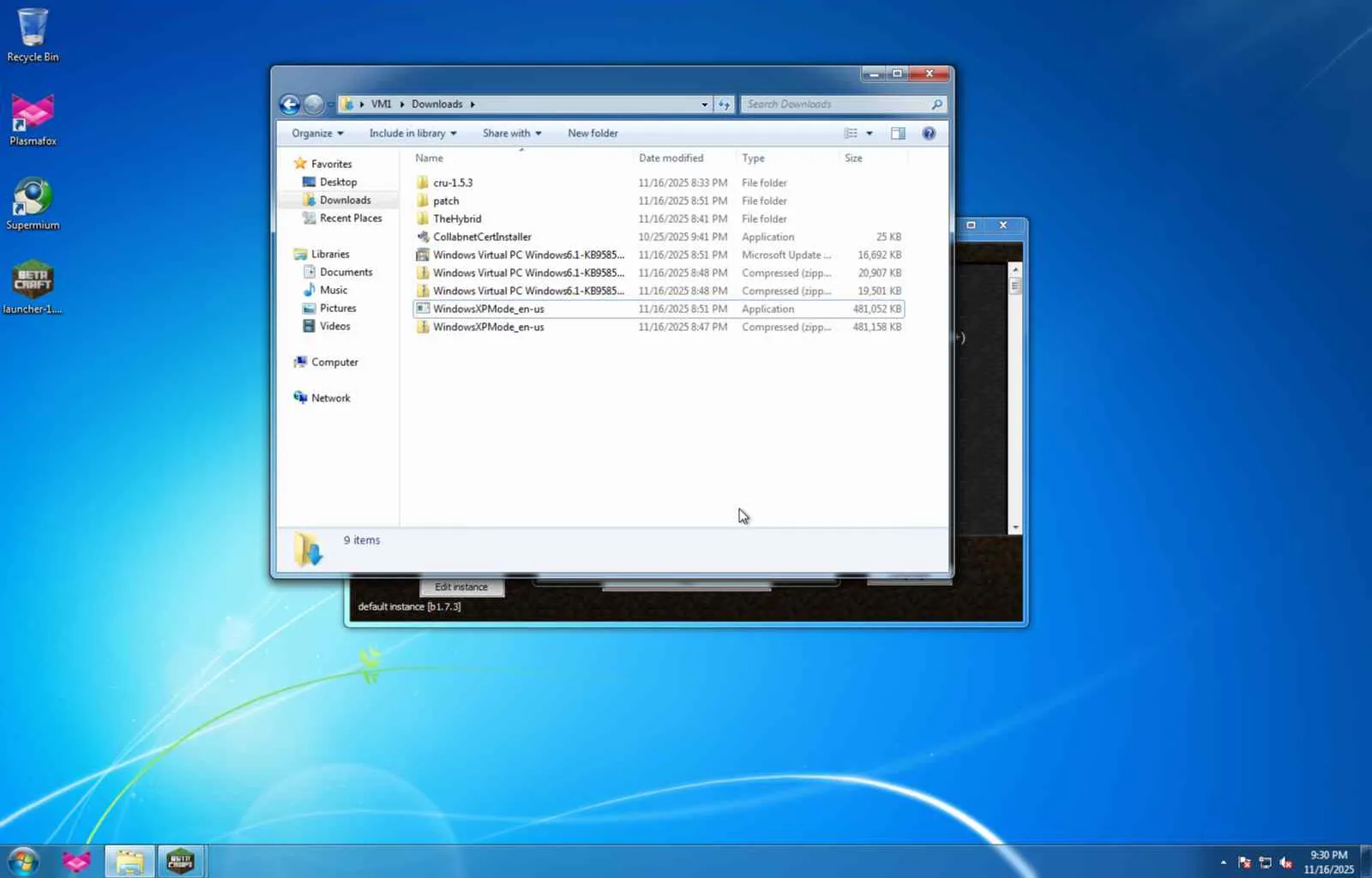1372x878 pixels.
Task: Select the CollabnetCertInstaller application file
Action: (x=659, y=237)
